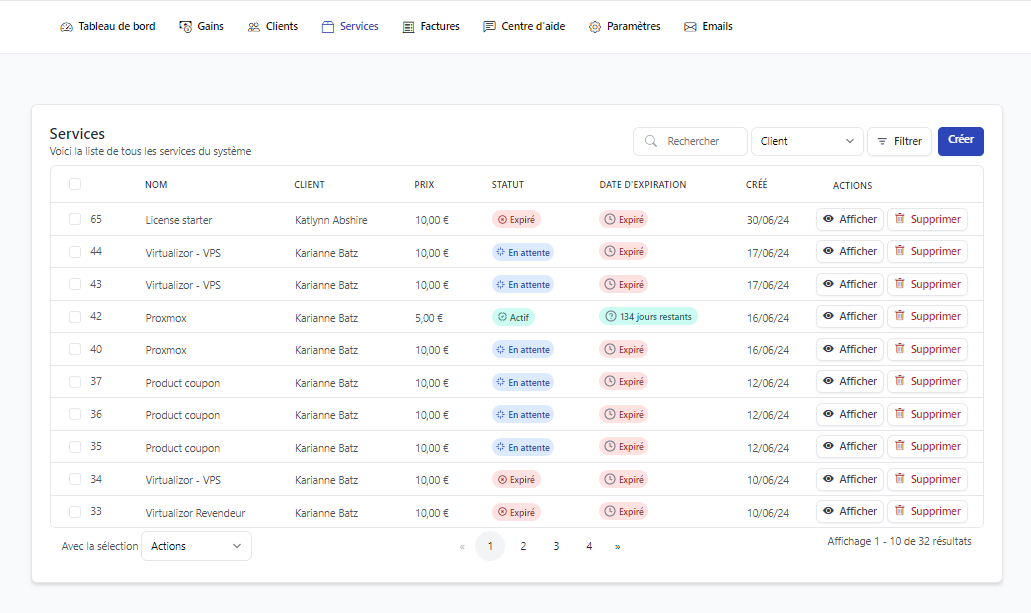This screenshot has height=613, width=1031.
Task: Click the Paramètres gear icon
Action: (595, 27)
